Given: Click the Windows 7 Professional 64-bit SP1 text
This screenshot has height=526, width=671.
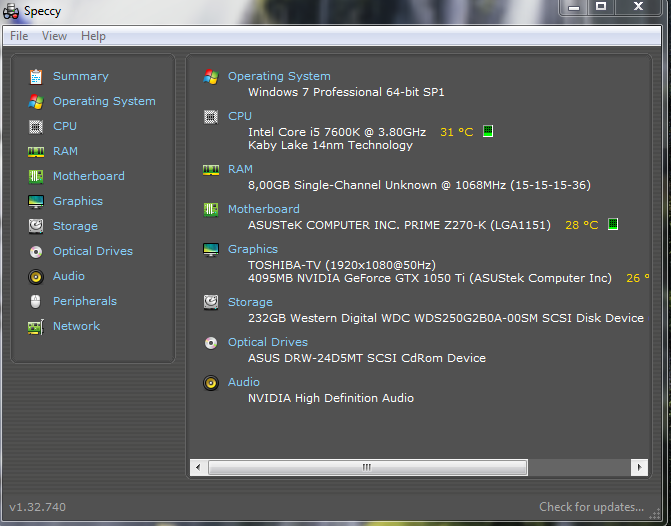Looking at the screenshot, I should click(x=346, y=92).
